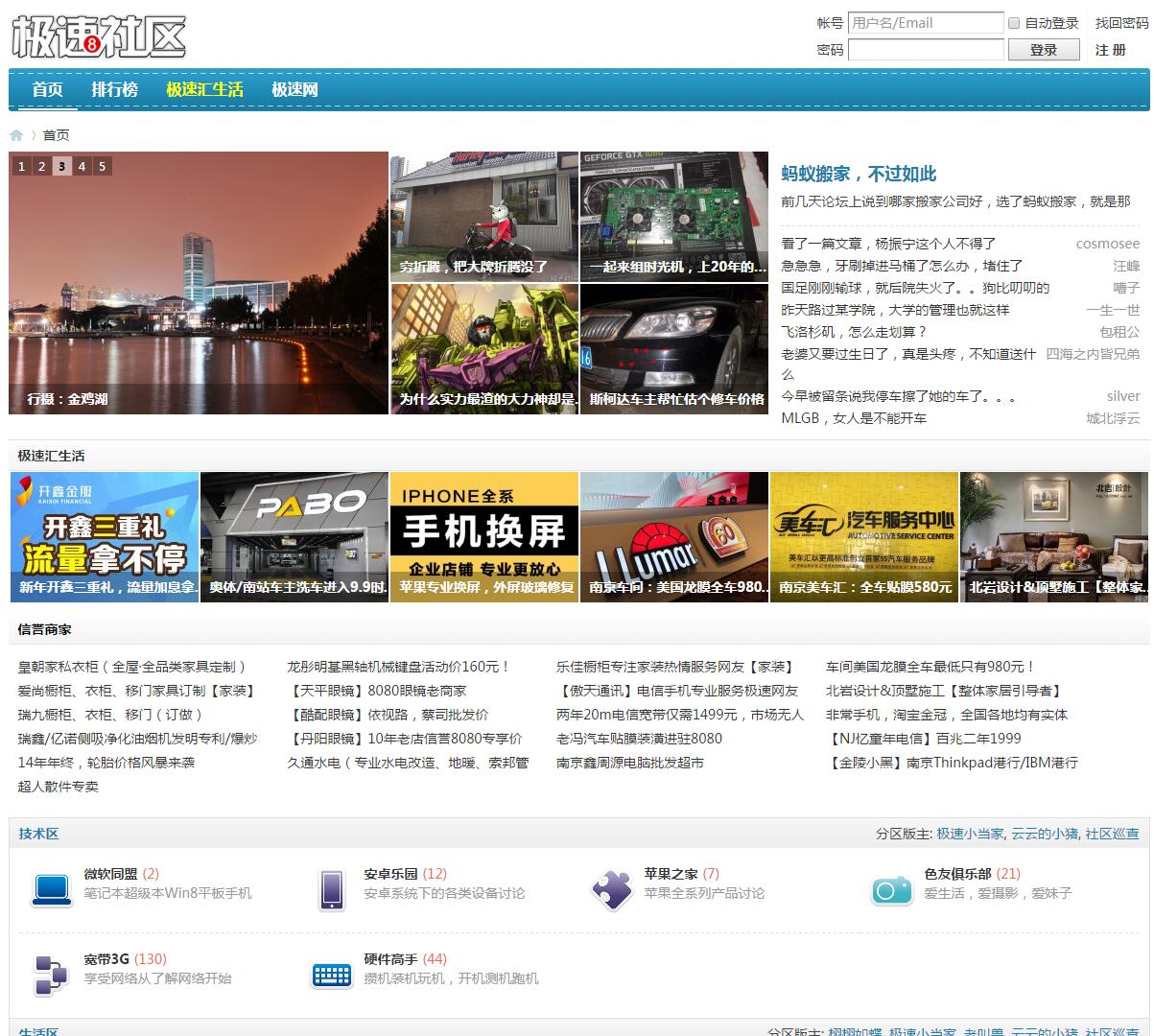The image size is (1154, 1036).
Task: Click the 登录 button
Action: (1044, 50)
